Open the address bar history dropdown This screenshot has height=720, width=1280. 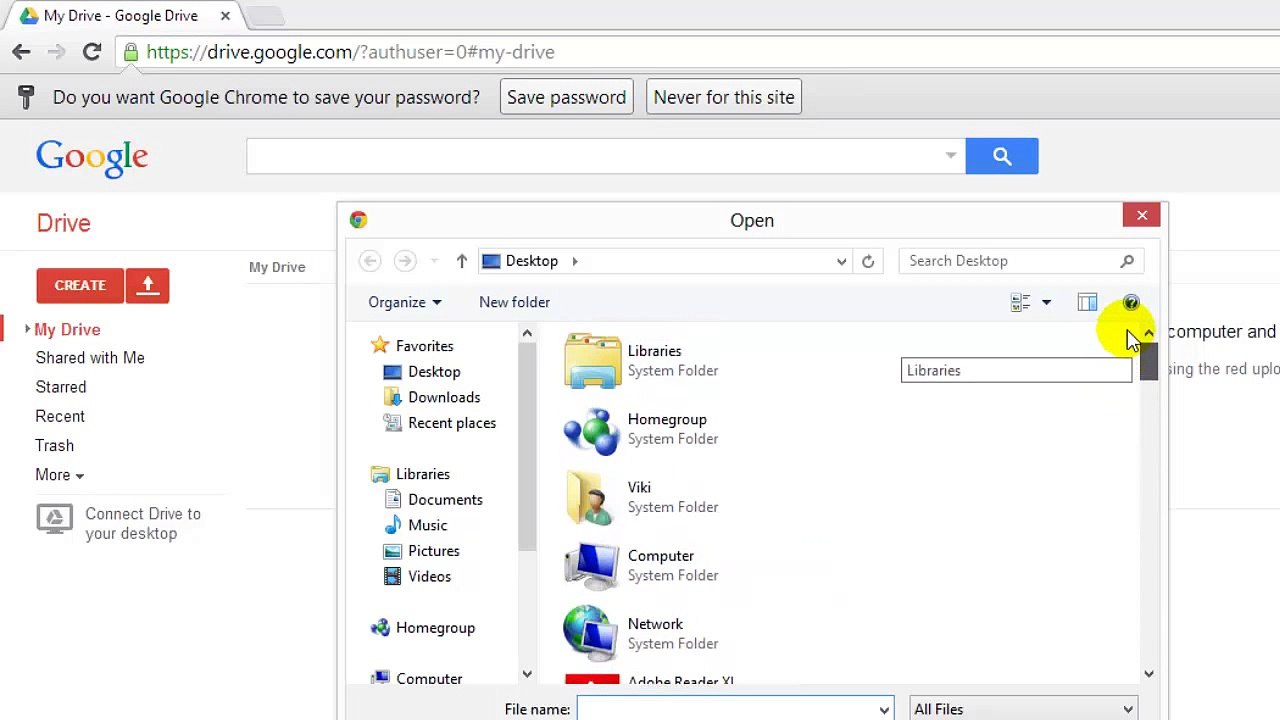coord(841,261)
